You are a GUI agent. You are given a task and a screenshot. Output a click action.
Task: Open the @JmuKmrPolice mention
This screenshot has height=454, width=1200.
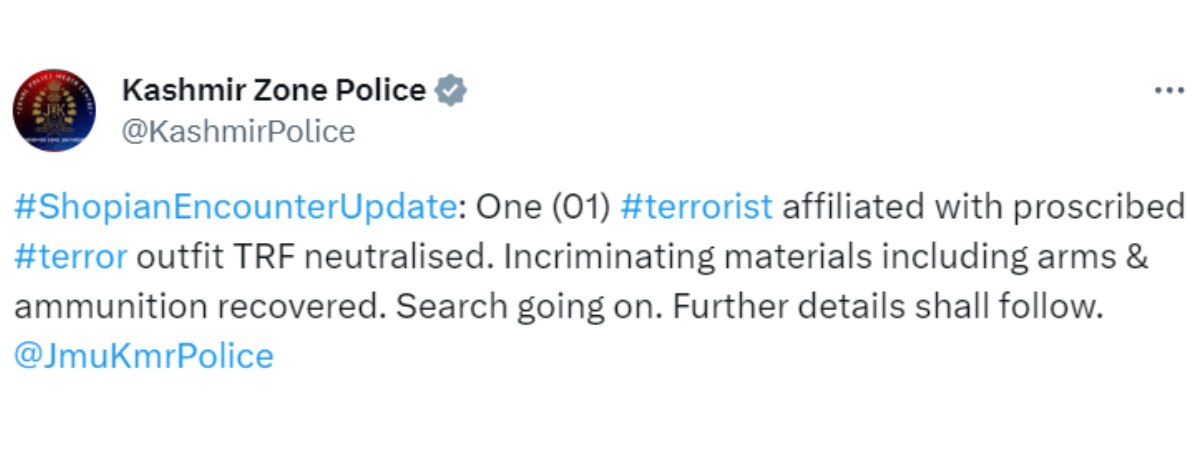(x=143, y=355)
